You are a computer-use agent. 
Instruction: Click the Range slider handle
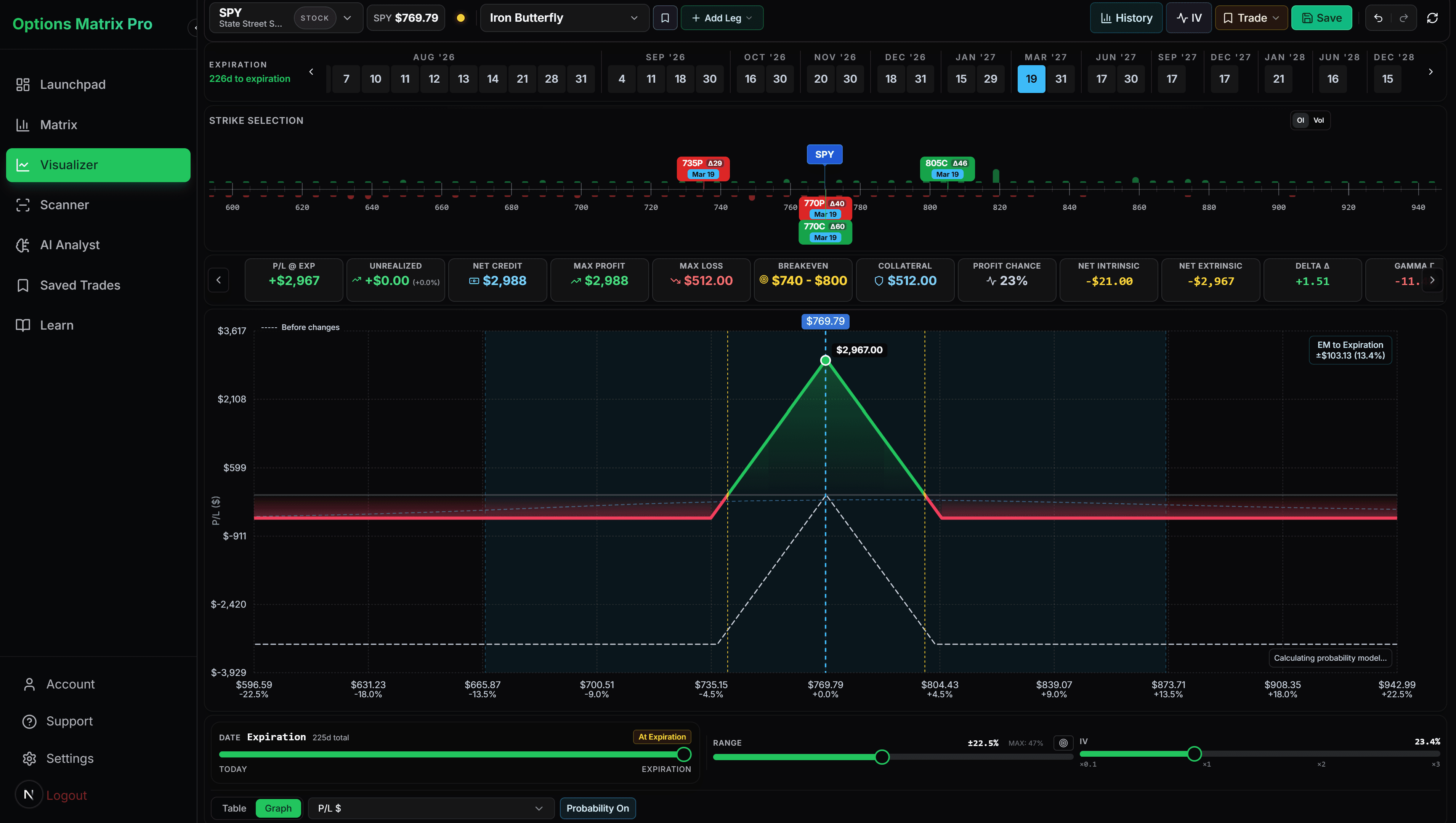(882, 757)
